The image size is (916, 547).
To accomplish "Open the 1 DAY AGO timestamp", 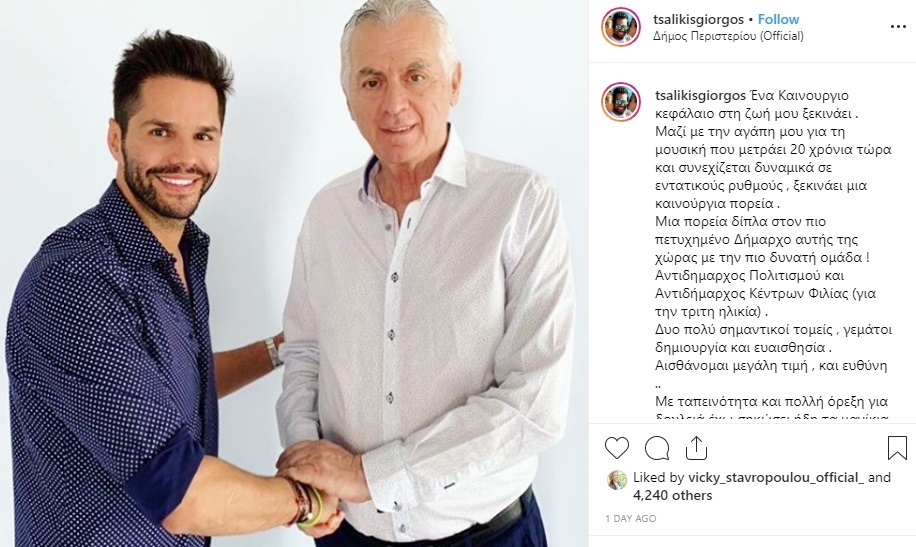I will 630,518.
